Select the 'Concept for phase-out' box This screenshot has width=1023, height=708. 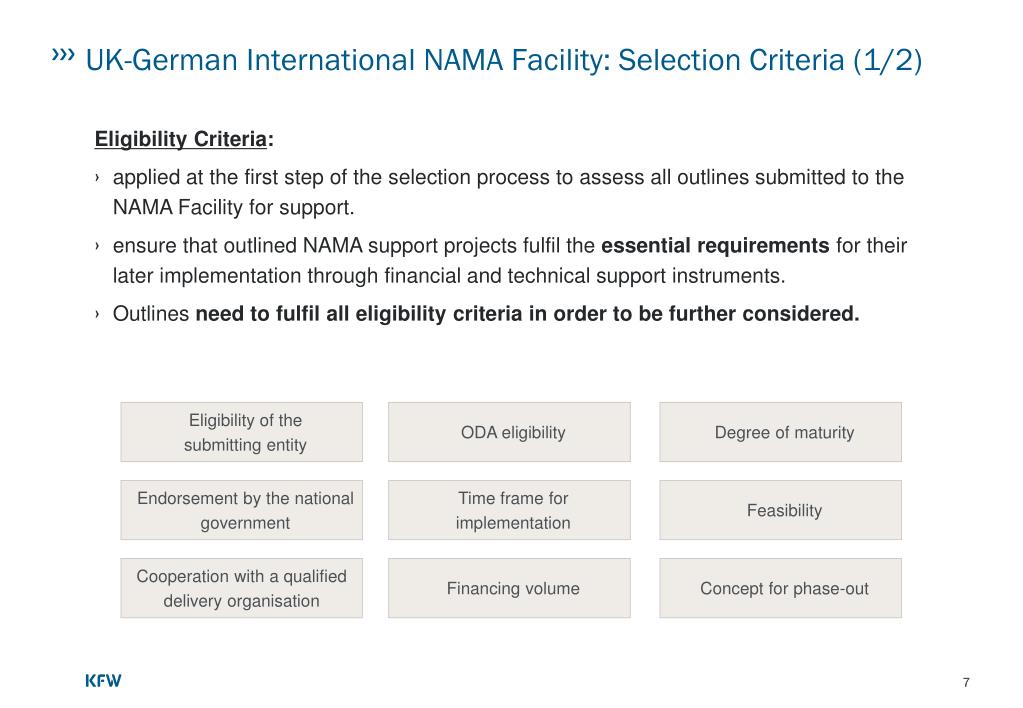coord(780,588)
